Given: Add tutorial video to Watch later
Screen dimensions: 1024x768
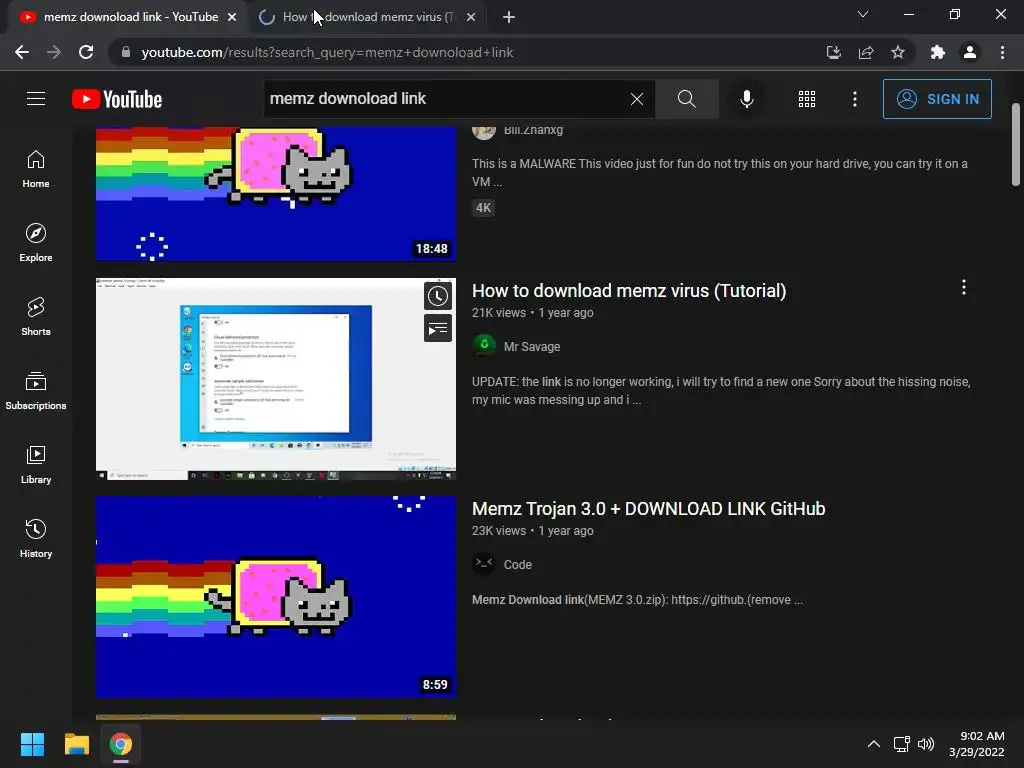Looking at the screenshot, I should click(438, 296).
